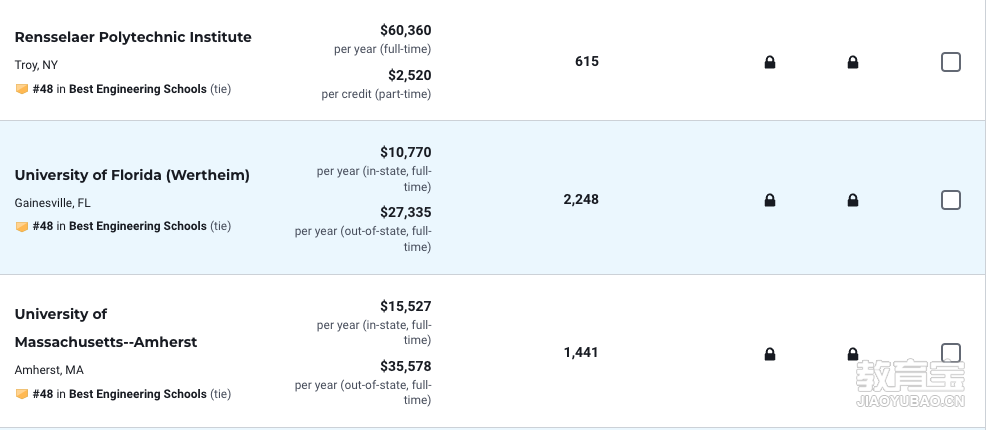Click Best Engineering Schools link under Amherst
The width and height of the screenshot is (986, 430).
pos(138,394)
